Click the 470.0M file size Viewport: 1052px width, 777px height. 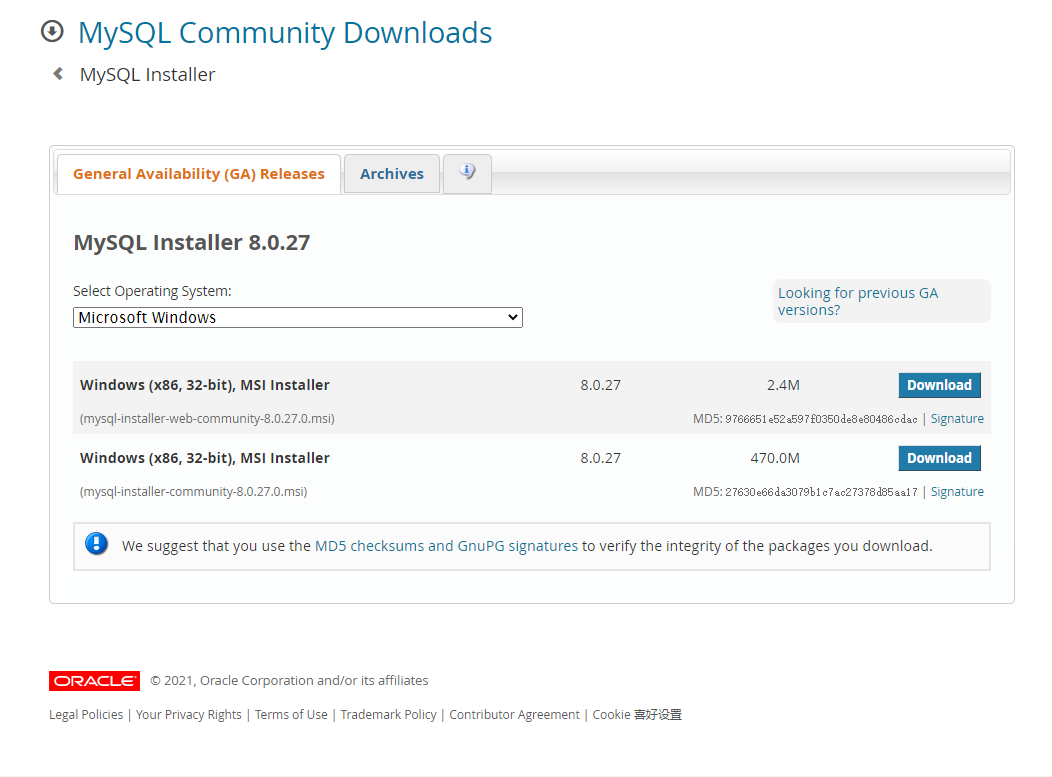point(775,458)
